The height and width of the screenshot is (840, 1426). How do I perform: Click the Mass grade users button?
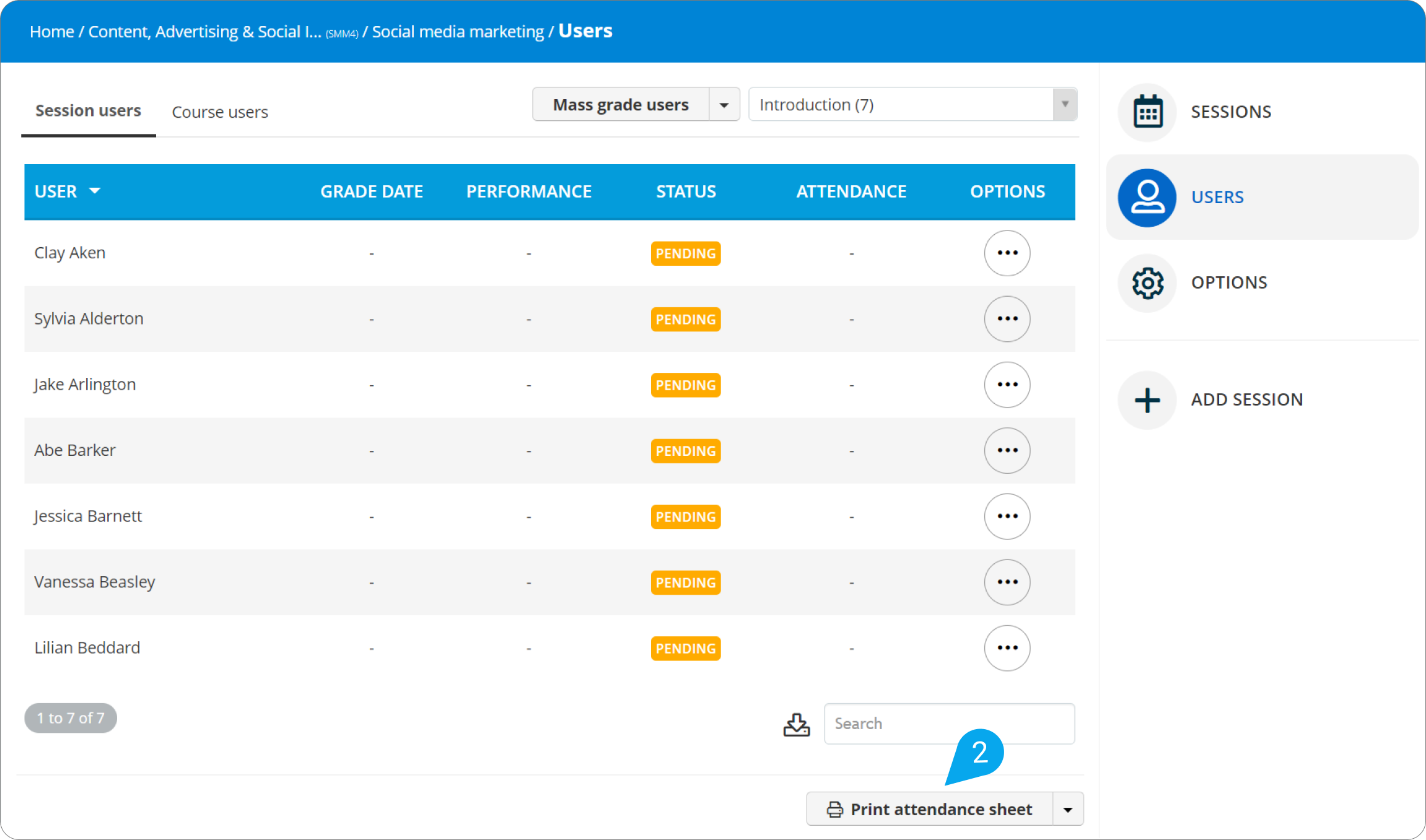tap(621, 105)
